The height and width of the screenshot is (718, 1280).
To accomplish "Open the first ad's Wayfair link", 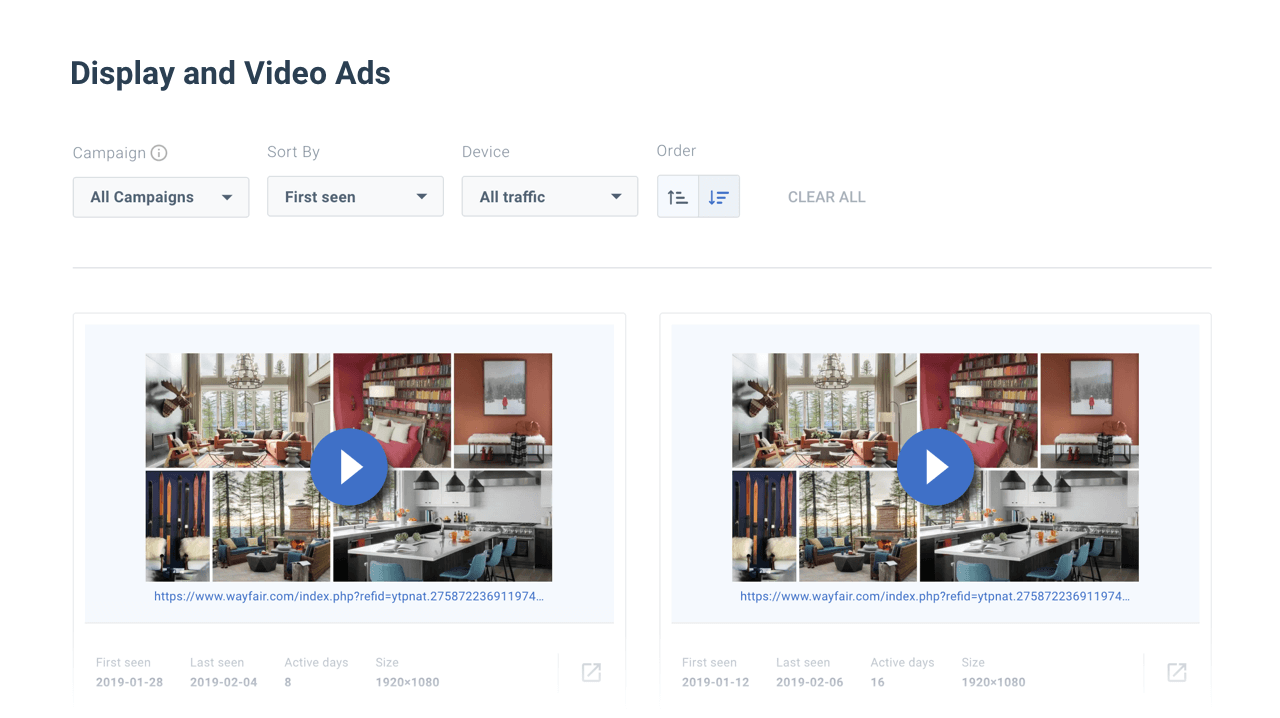I will pyautogui.click(x=349, y=596).
